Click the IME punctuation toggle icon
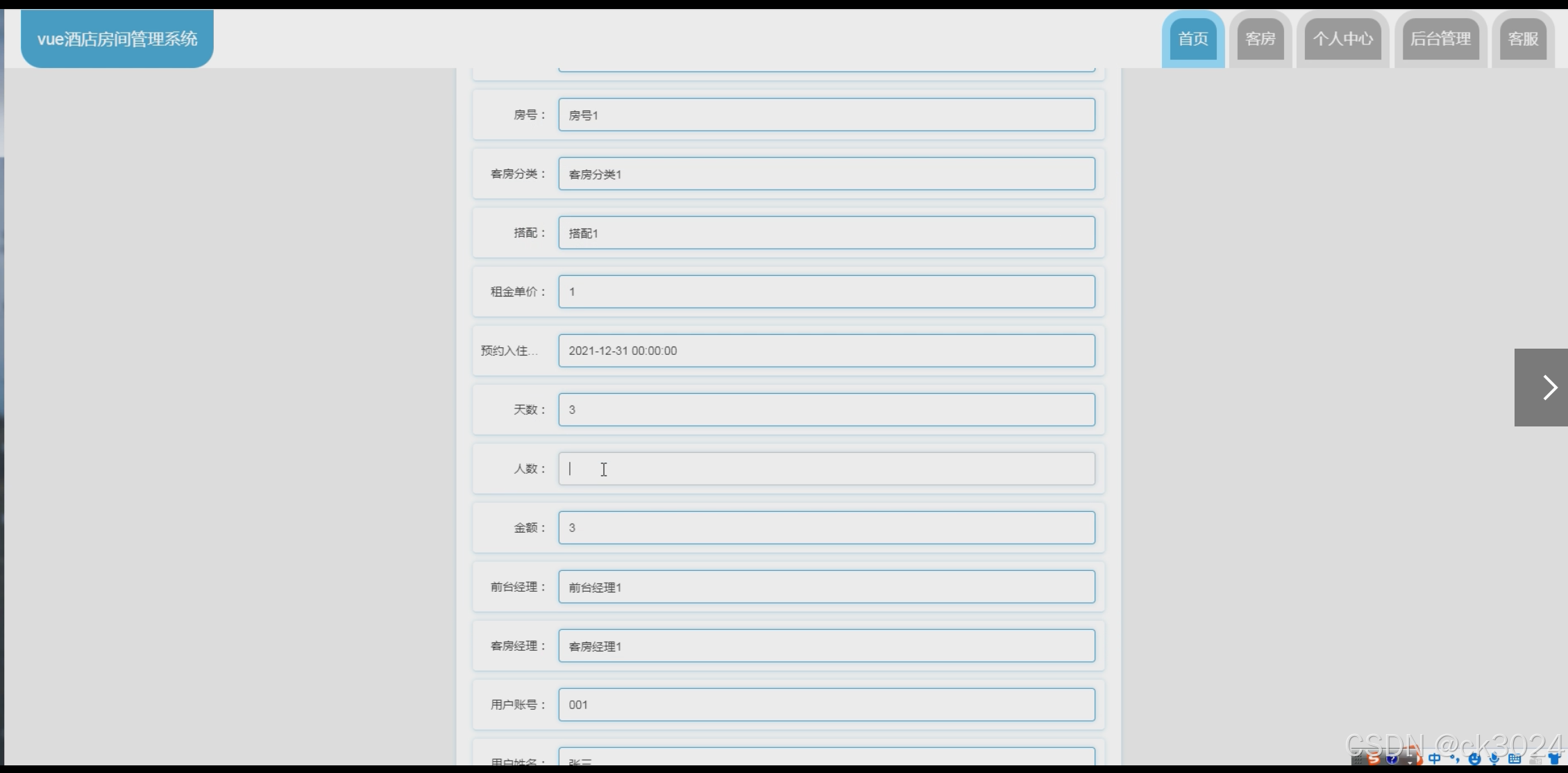 (x=1455, y=758)
